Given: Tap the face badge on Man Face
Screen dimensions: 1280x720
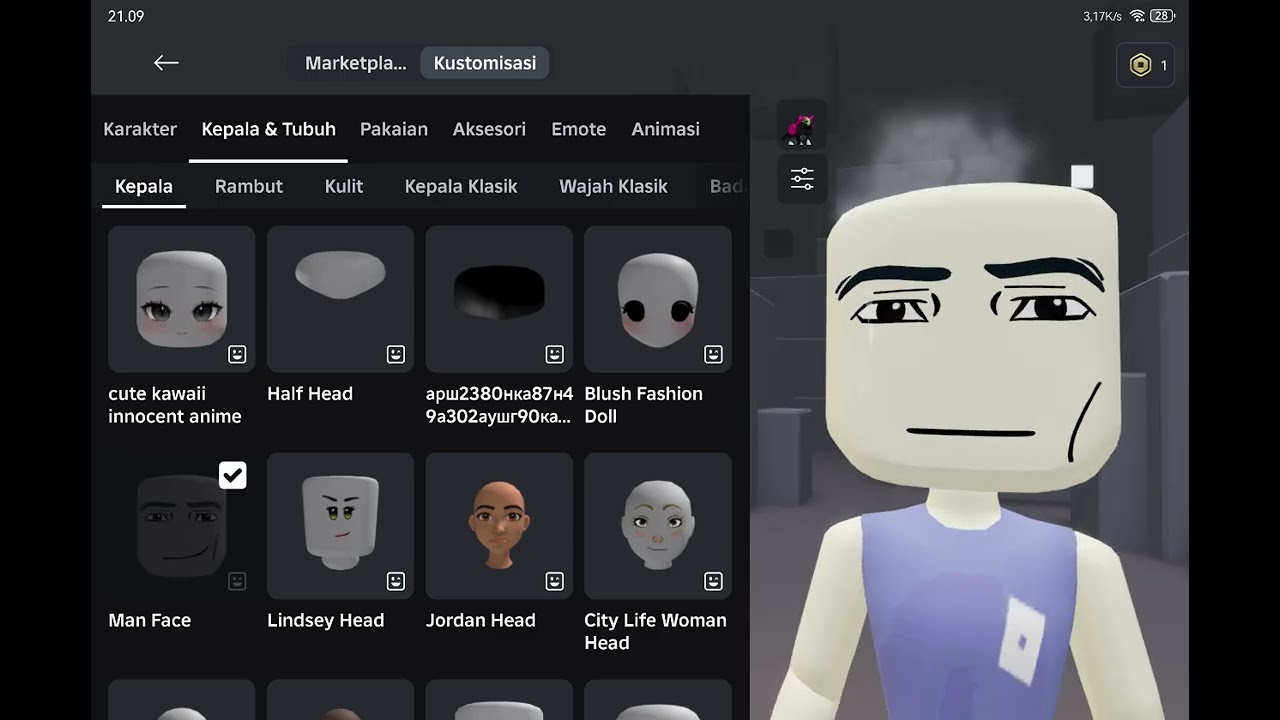Looking at the screenshot, I should (237, 581).
